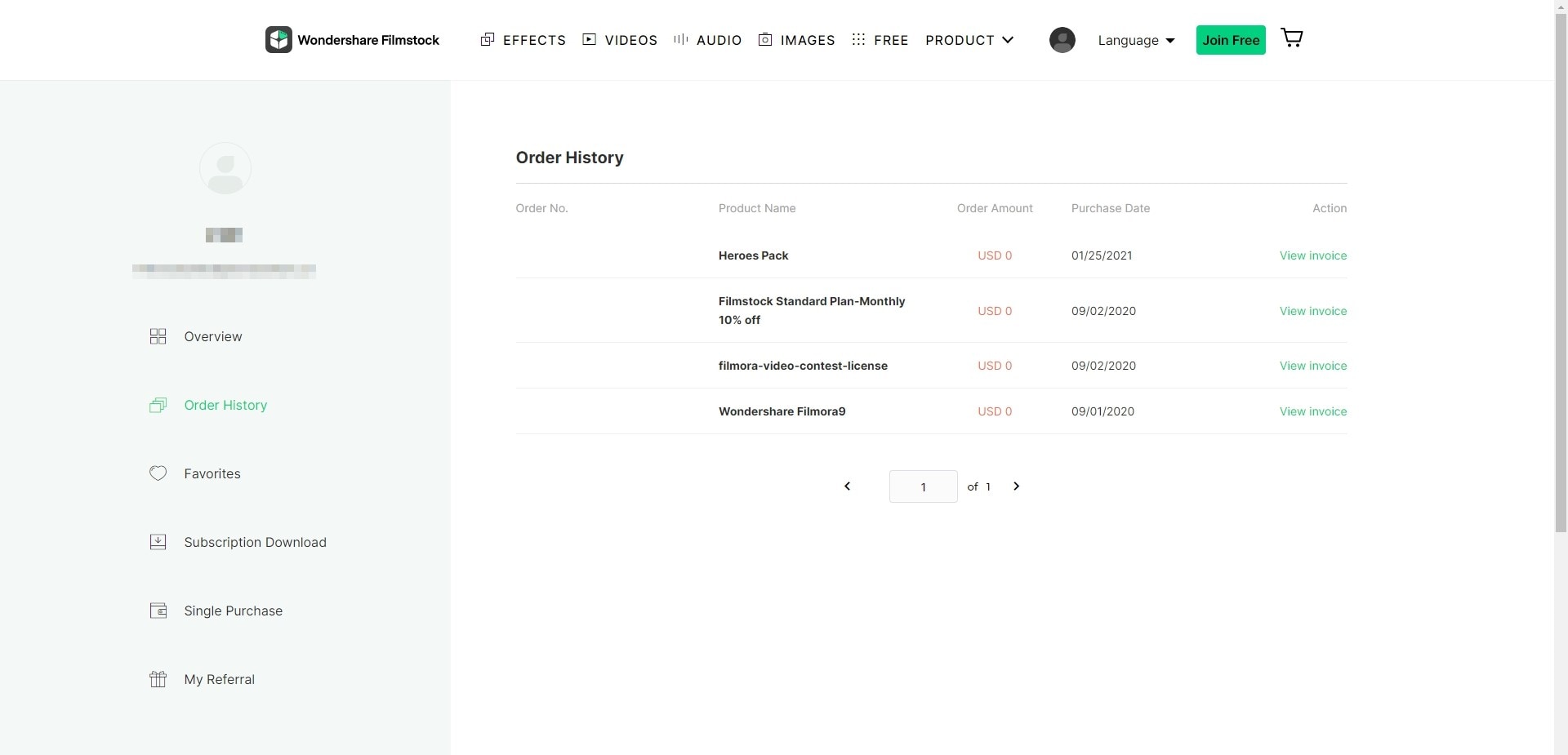Click USD 0 amount for Wondershare Filmora9
This screenshot has width=1568, height=755.
coord(995,411)
